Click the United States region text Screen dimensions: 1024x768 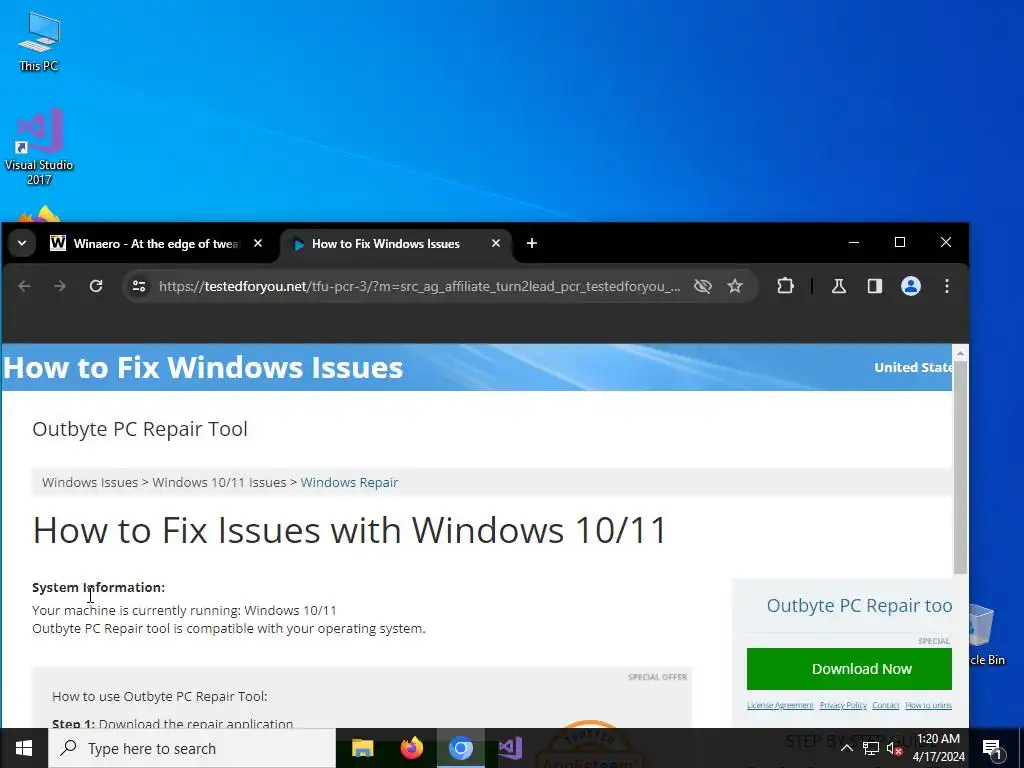click(913, 368)
